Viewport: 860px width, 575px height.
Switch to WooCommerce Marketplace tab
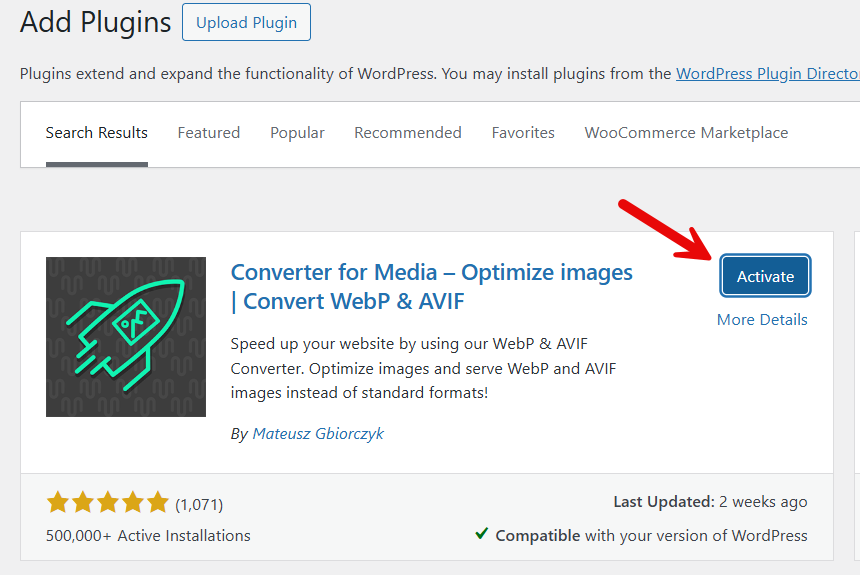[686, 133]
